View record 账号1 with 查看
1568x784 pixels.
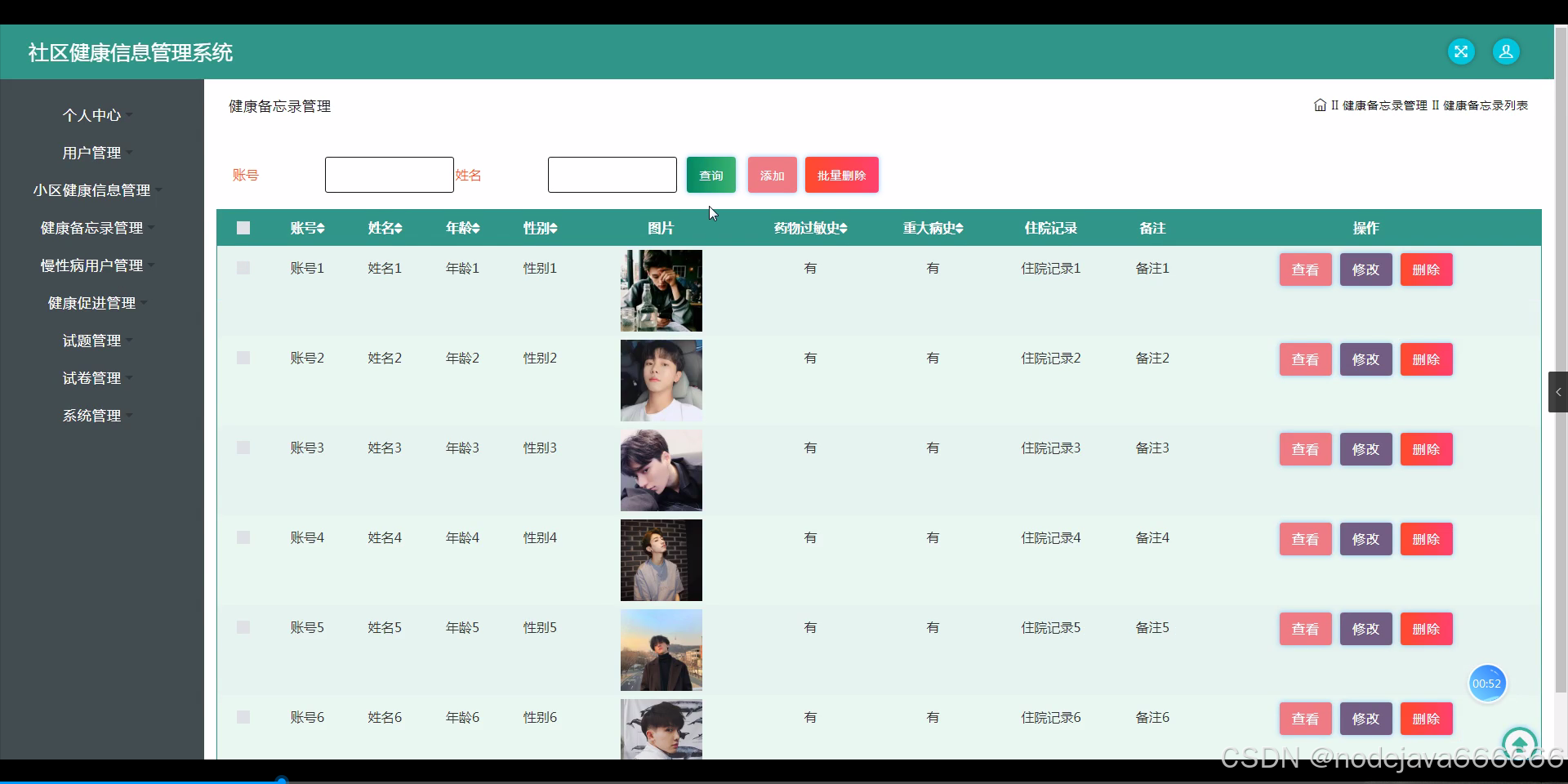(1306, 269)
